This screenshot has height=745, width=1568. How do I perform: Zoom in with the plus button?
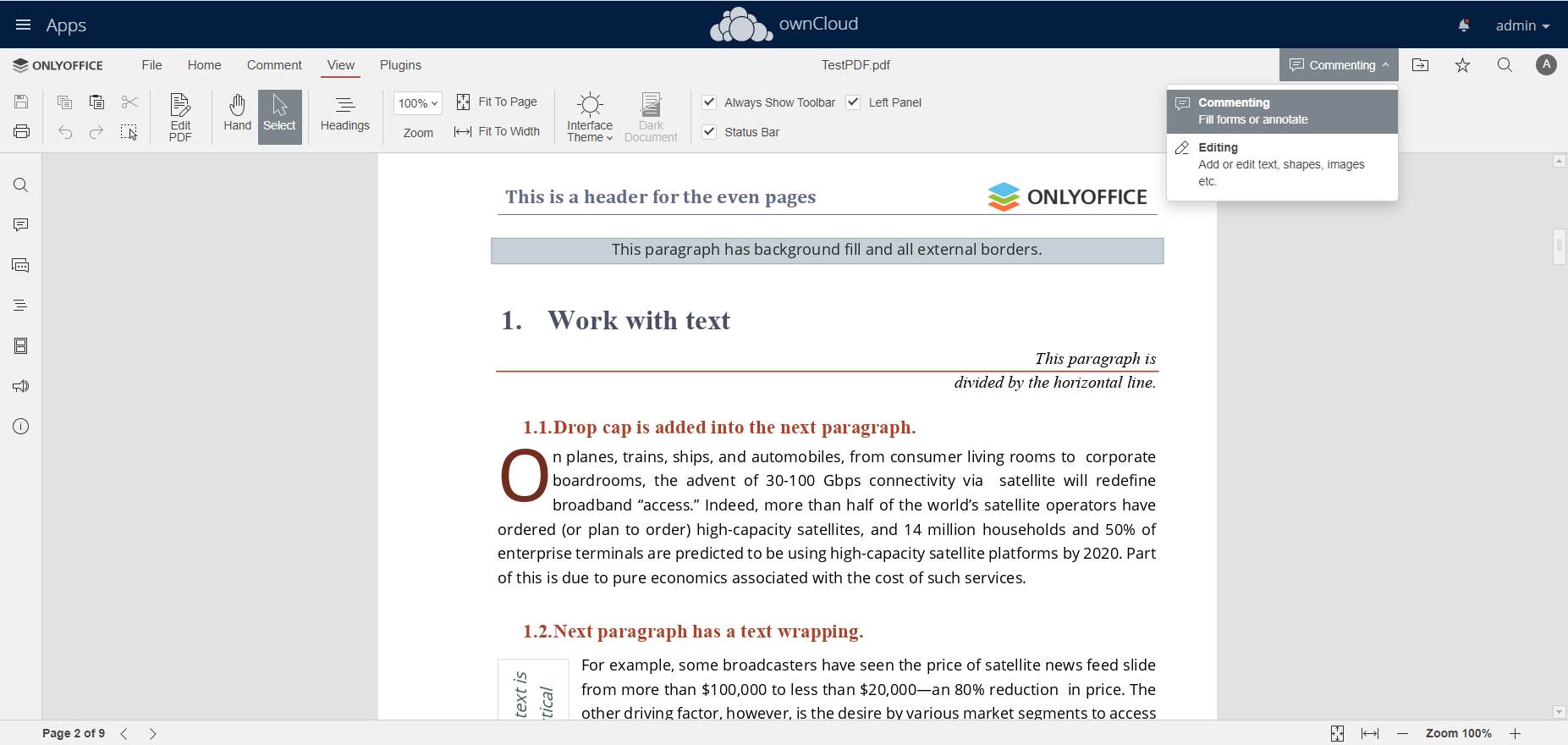(x=1515, y=733)
